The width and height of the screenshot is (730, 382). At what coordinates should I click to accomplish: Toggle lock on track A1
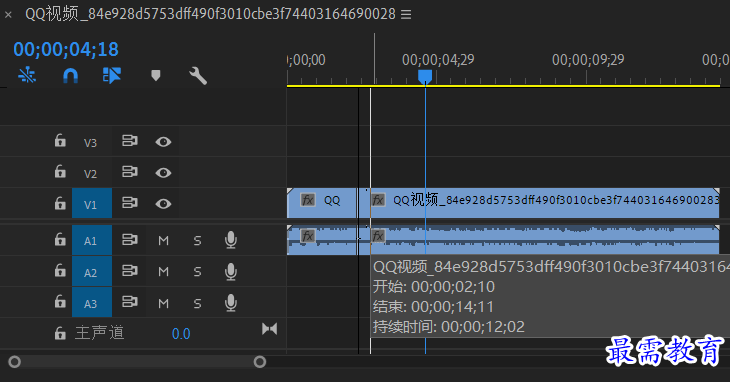tap(60, 239)
